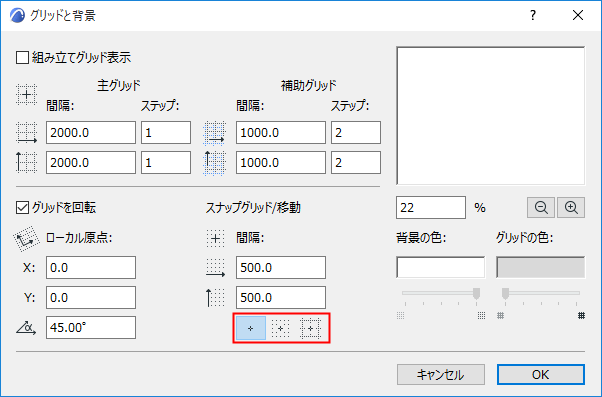
Task: Click main grid horizontal step field 1
Action: tap(166, 133)
